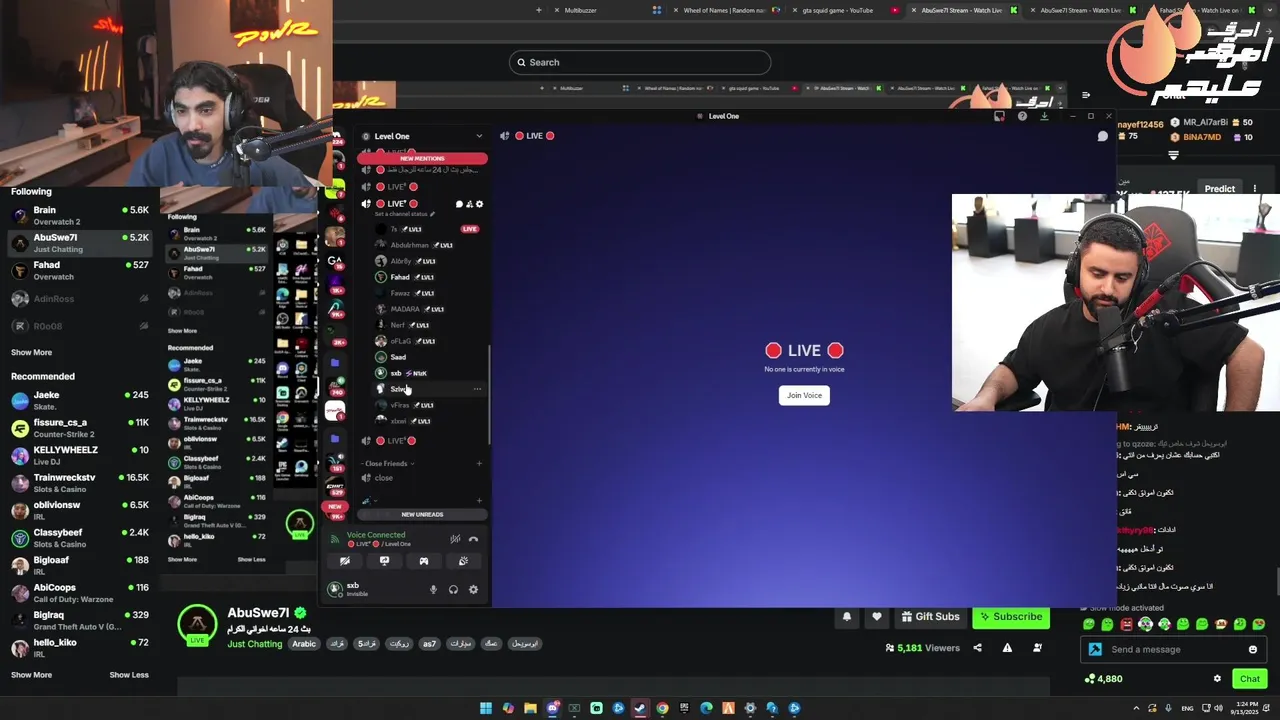
Task: Show More followed channels
Action: point(31,352)
